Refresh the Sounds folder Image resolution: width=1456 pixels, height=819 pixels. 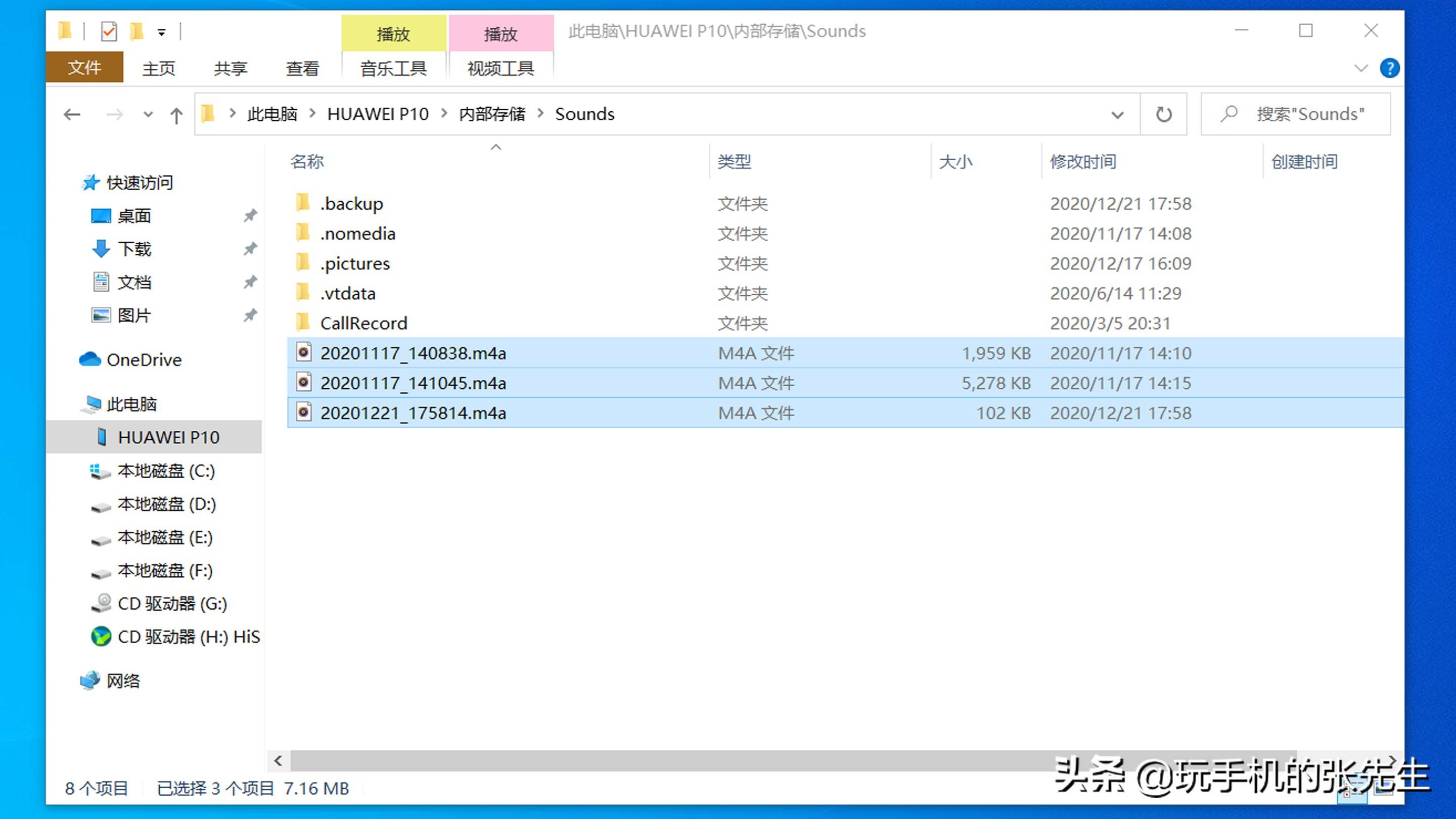click(x=1163, y=115)
